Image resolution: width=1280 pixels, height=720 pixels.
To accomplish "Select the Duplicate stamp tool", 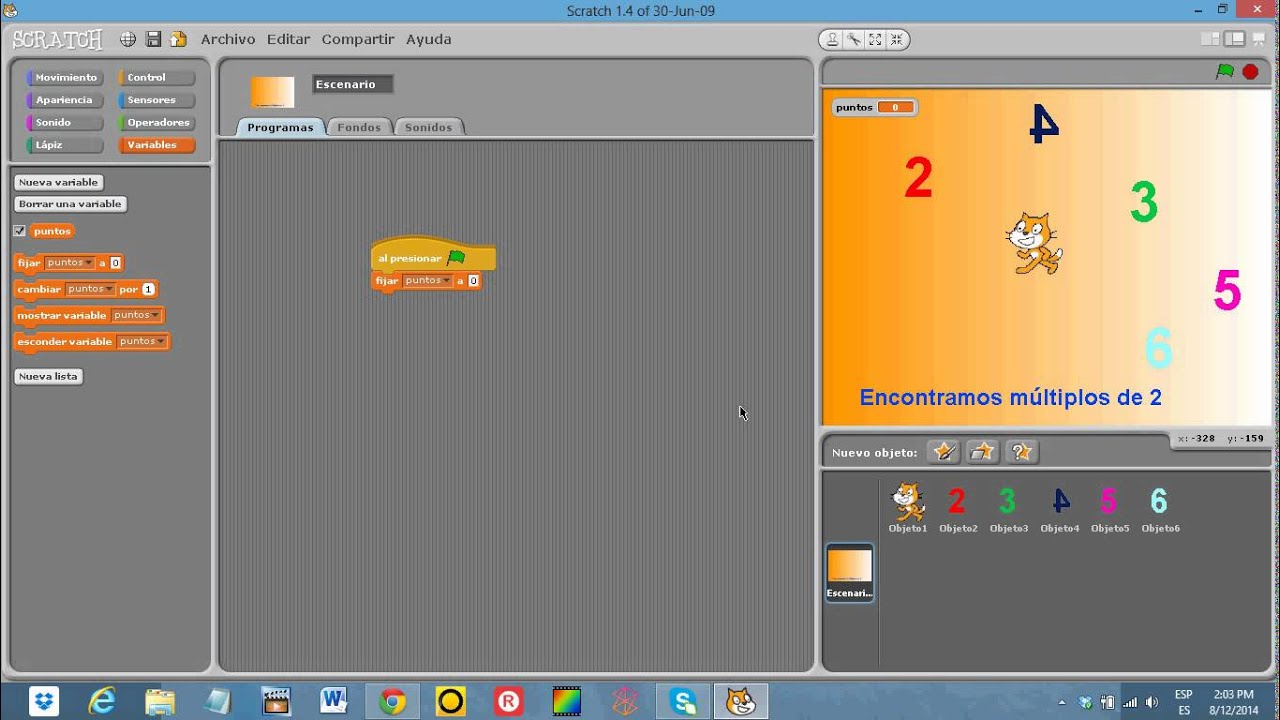I will pos(832,40).
